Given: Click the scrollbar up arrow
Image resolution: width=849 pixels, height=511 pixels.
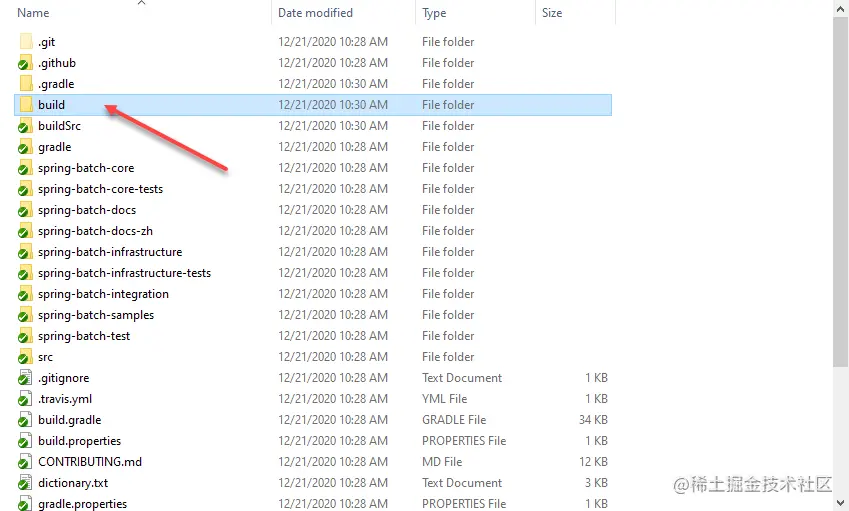Looking at the screenshot, I should click(840, 8).
